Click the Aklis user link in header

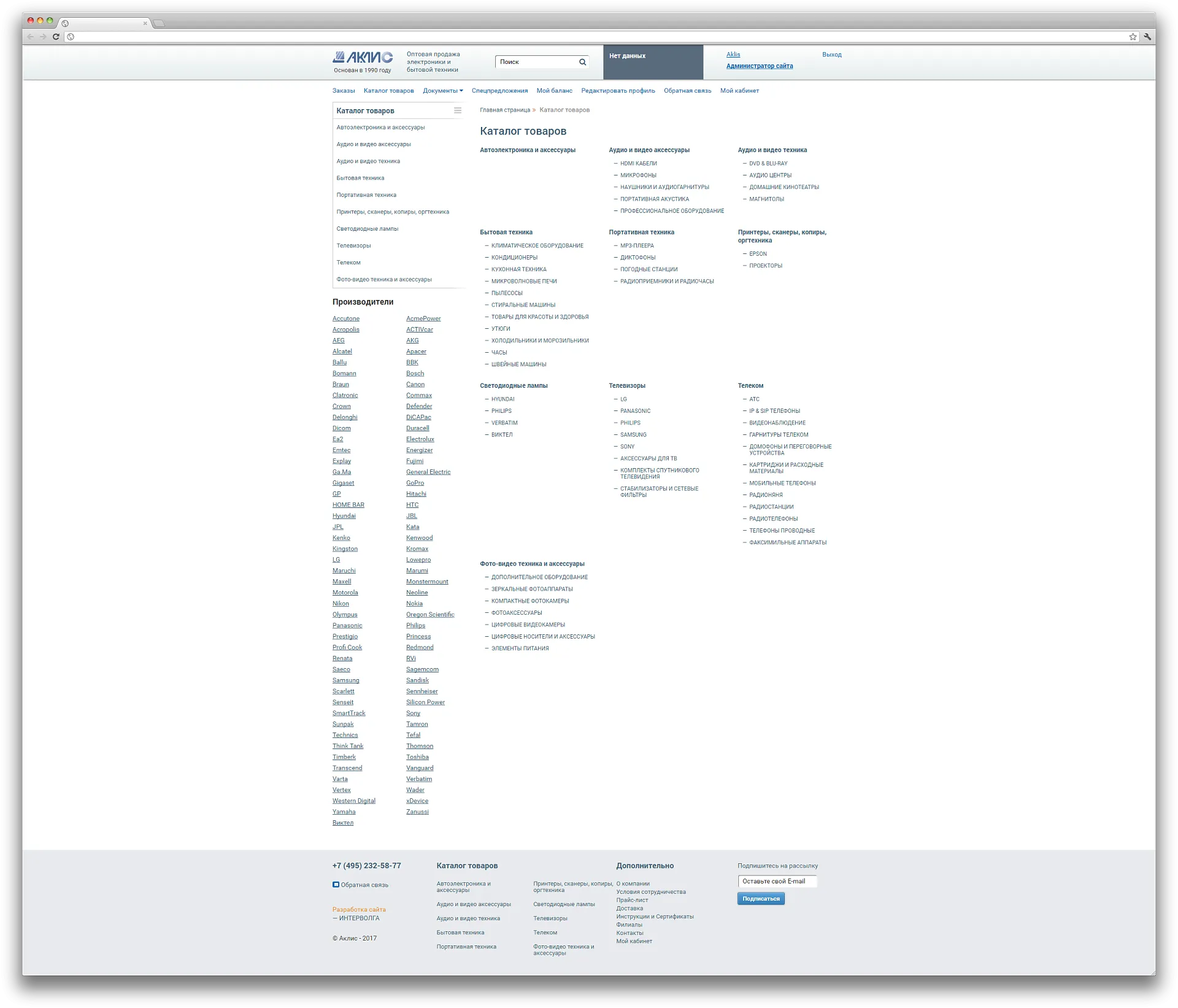[733, 55]
